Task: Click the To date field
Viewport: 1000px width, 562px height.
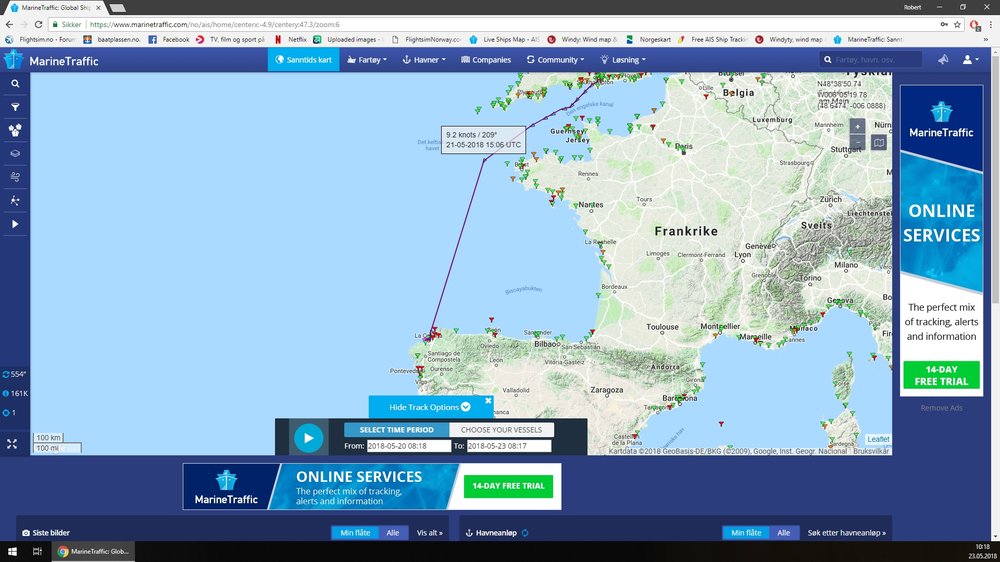Action: (x=509, y=446)
